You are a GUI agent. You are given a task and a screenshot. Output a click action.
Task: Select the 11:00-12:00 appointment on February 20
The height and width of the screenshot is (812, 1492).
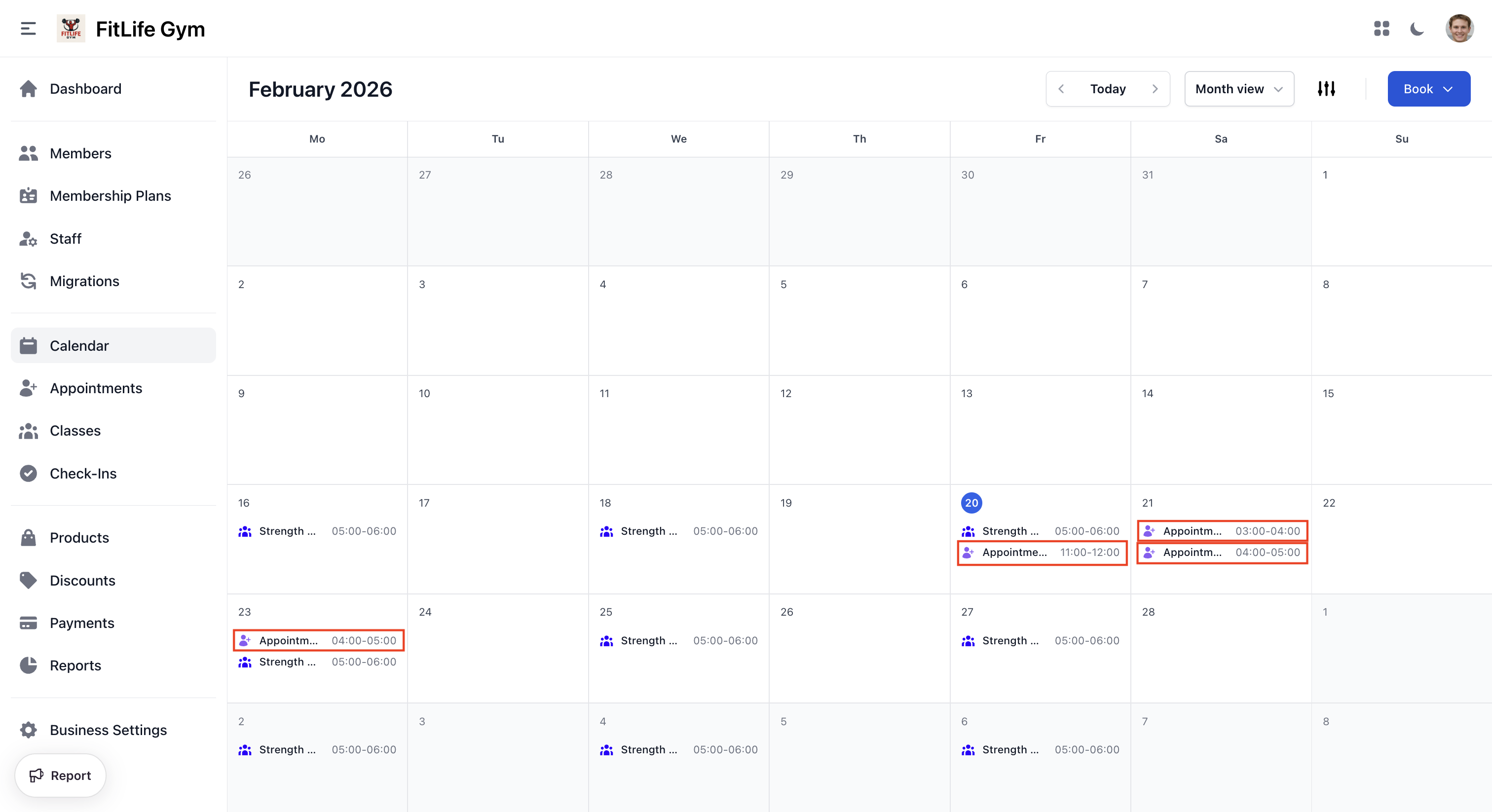pos(1041,553)
